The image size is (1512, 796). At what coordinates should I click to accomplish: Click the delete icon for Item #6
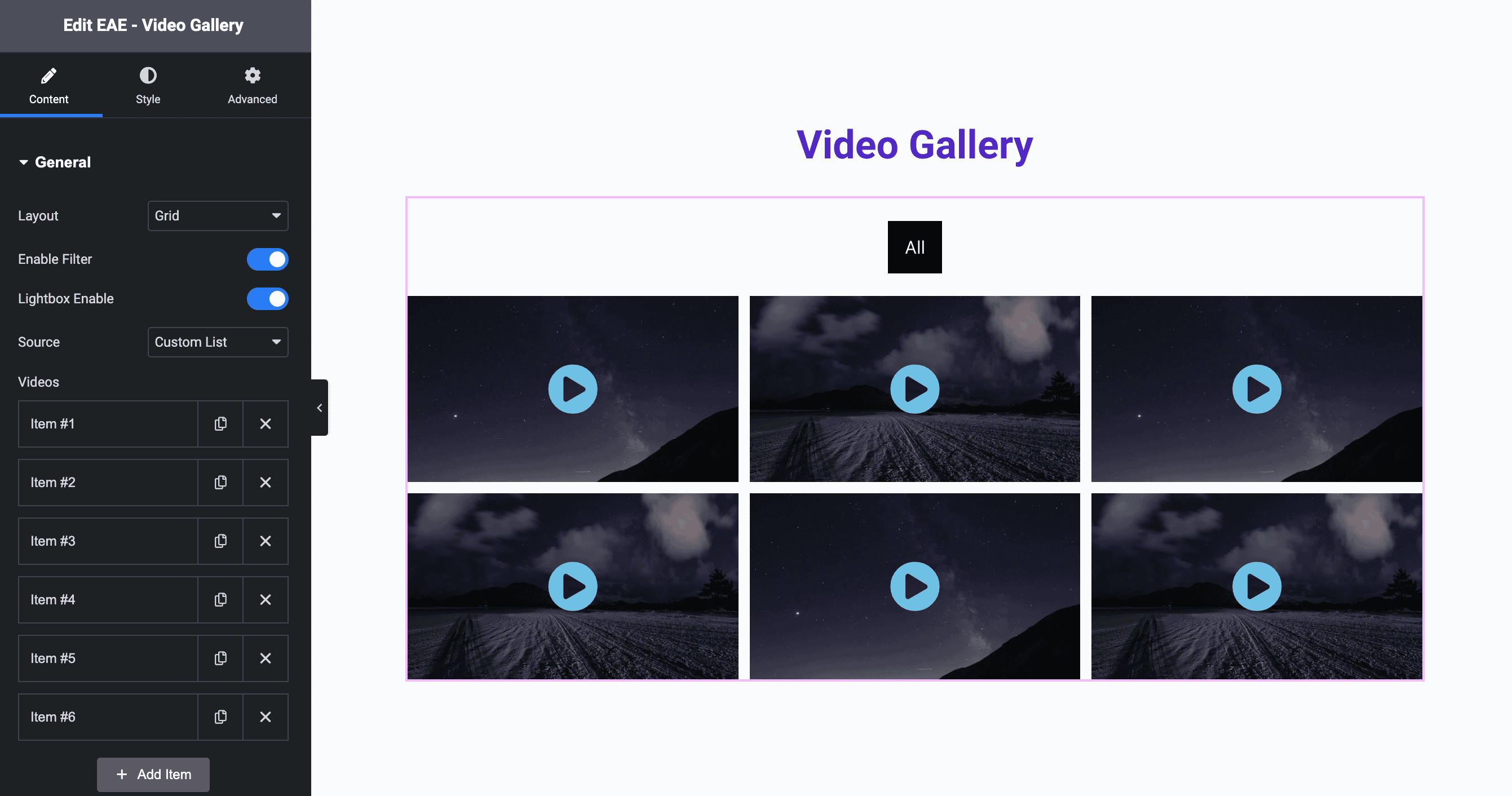266,716
